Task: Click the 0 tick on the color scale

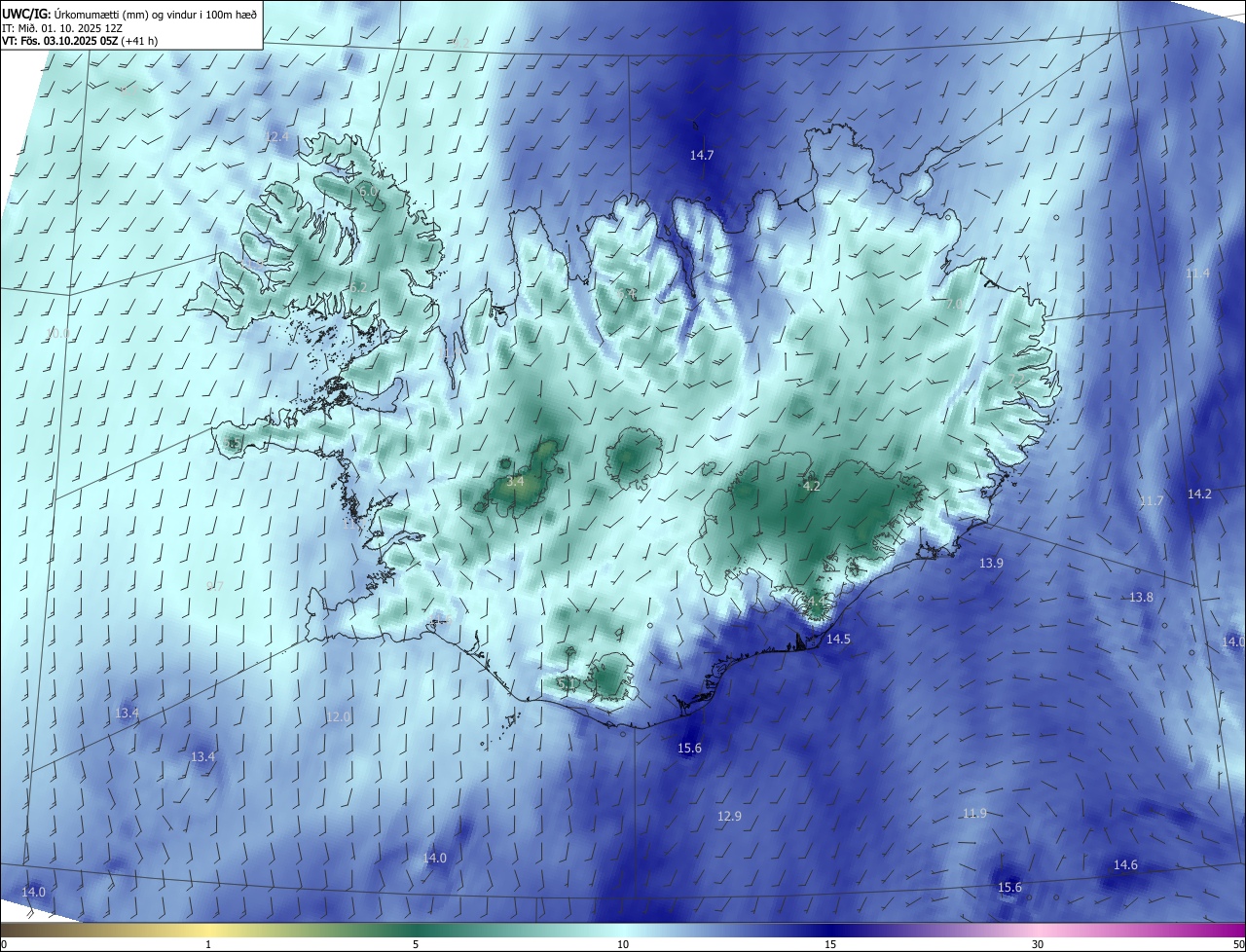Action: point(4,944)
